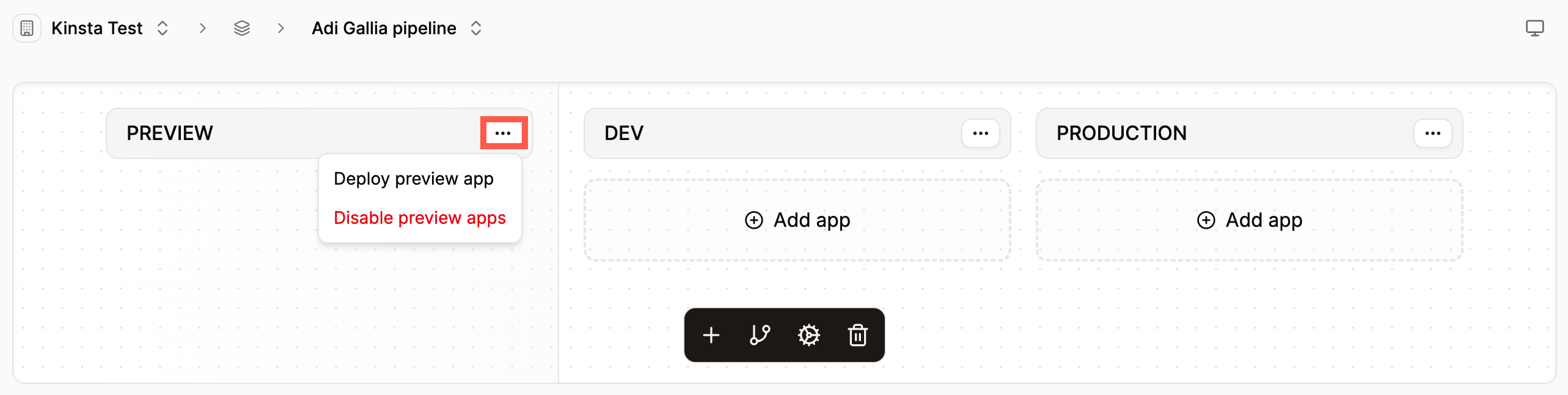
Task: Select the git branch icon in the toolbar
Action: [x=760, y=335]
